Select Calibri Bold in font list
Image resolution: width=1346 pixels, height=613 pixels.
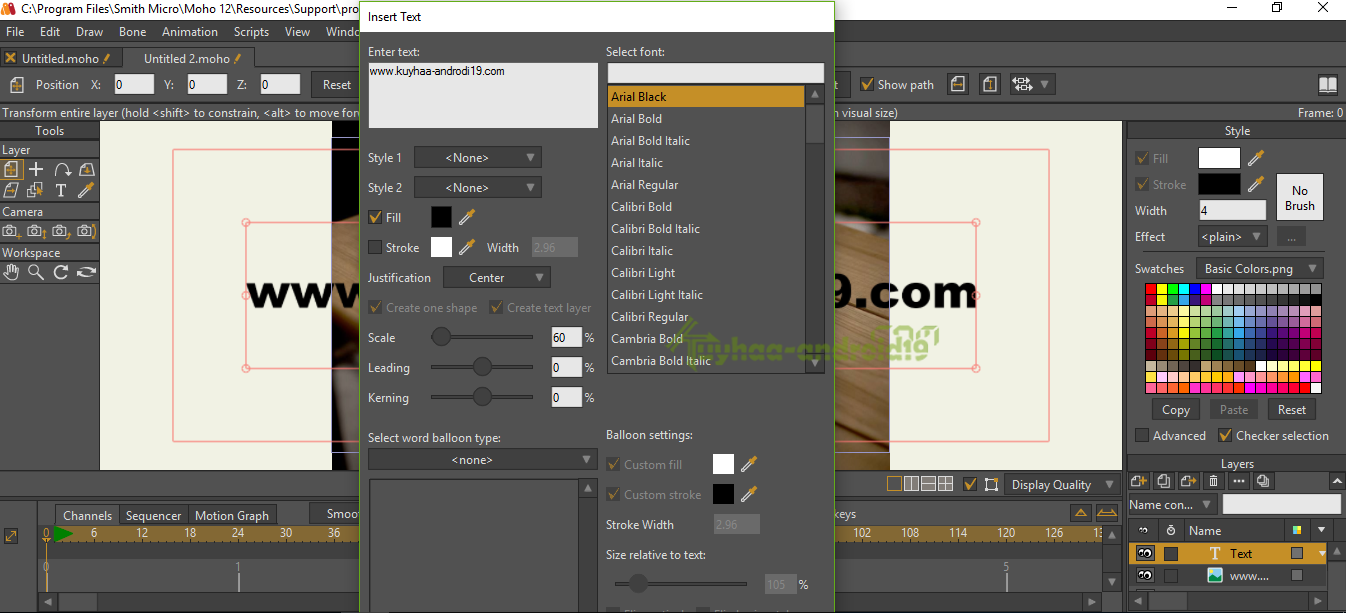point(706,206)
